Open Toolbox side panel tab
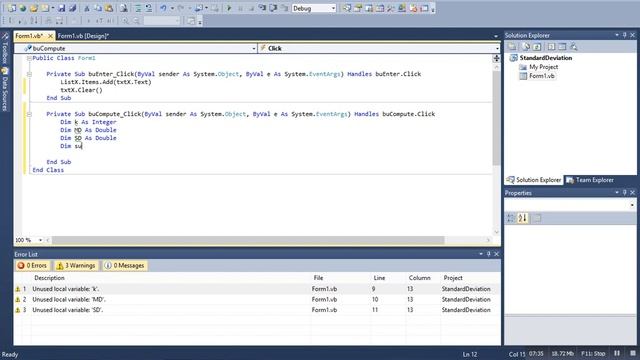640x360 pixels. (x=5, y=48)
